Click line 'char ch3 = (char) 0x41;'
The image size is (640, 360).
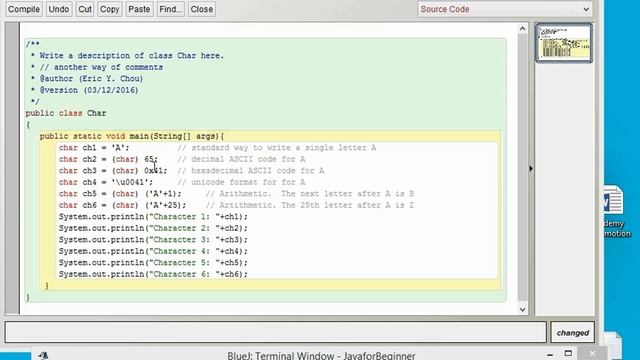113,171
